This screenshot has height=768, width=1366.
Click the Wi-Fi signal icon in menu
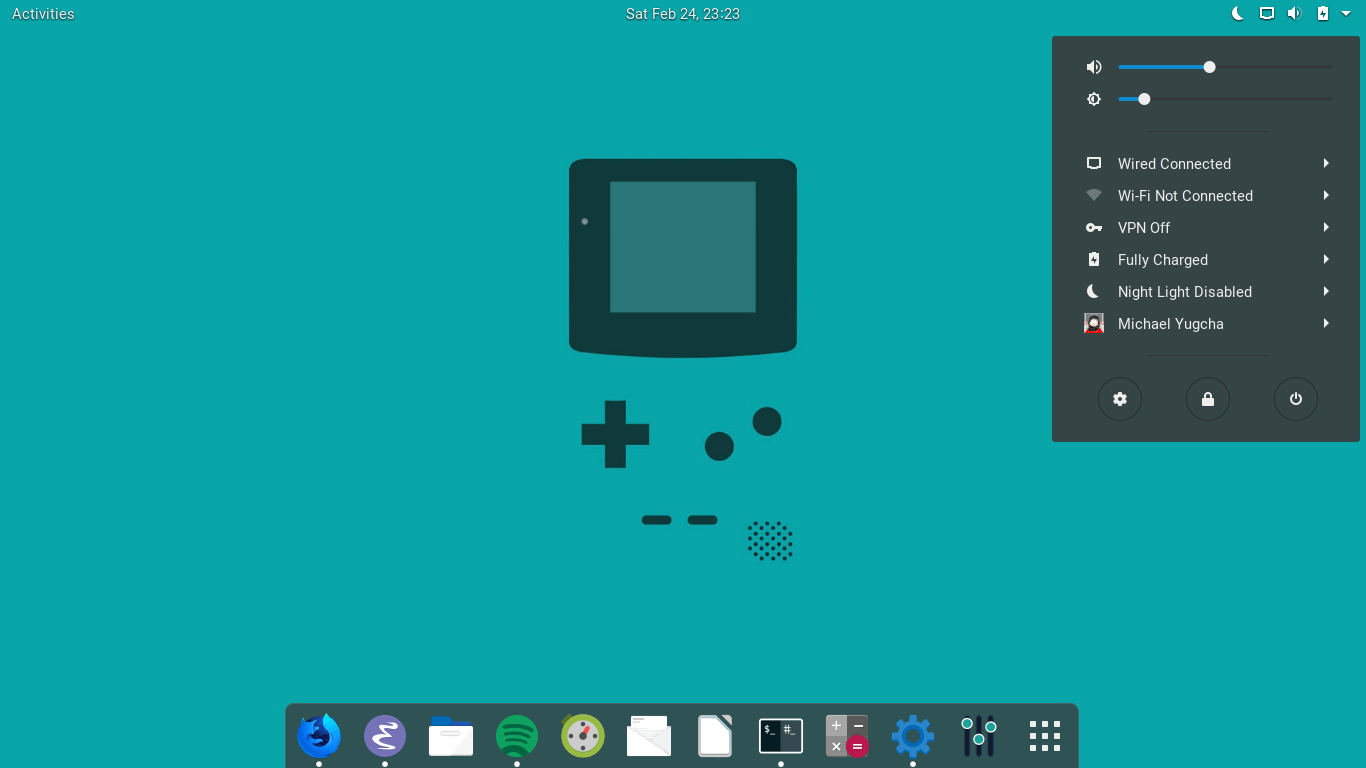[1094, 195]
